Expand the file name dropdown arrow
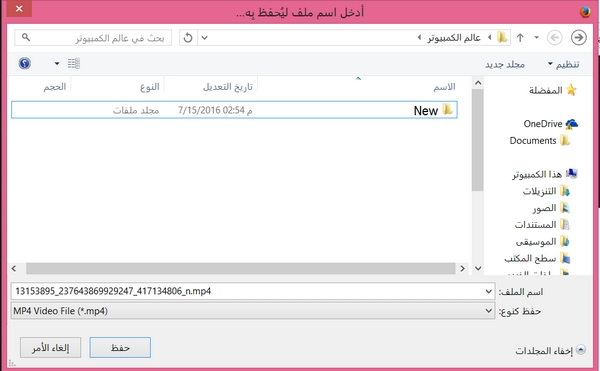The image size is (600, 371). [x=488, y=291]
